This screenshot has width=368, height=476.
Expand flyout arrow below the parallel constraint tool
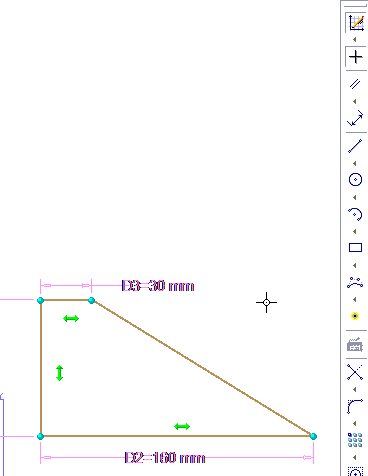click(355, 101)
